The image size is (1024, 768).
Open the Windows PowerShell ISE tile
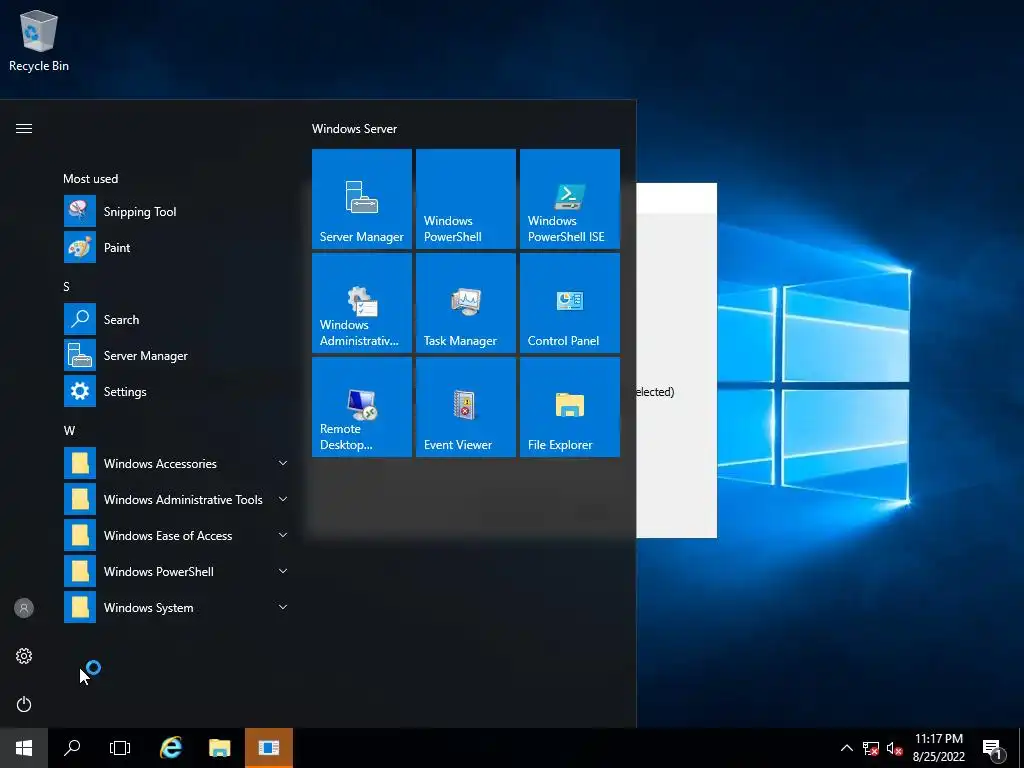click(x=569, y=199)
